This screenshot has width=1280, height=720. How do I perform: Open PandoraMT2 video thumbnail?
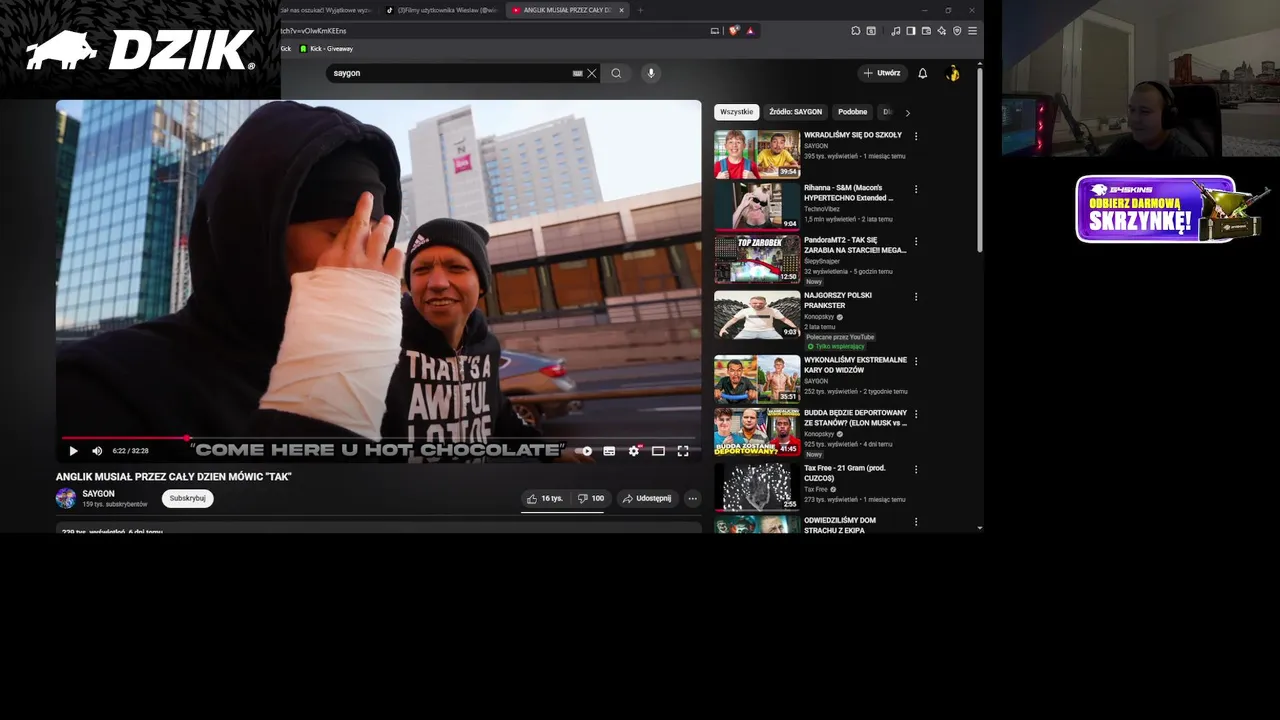click(757, 259)
